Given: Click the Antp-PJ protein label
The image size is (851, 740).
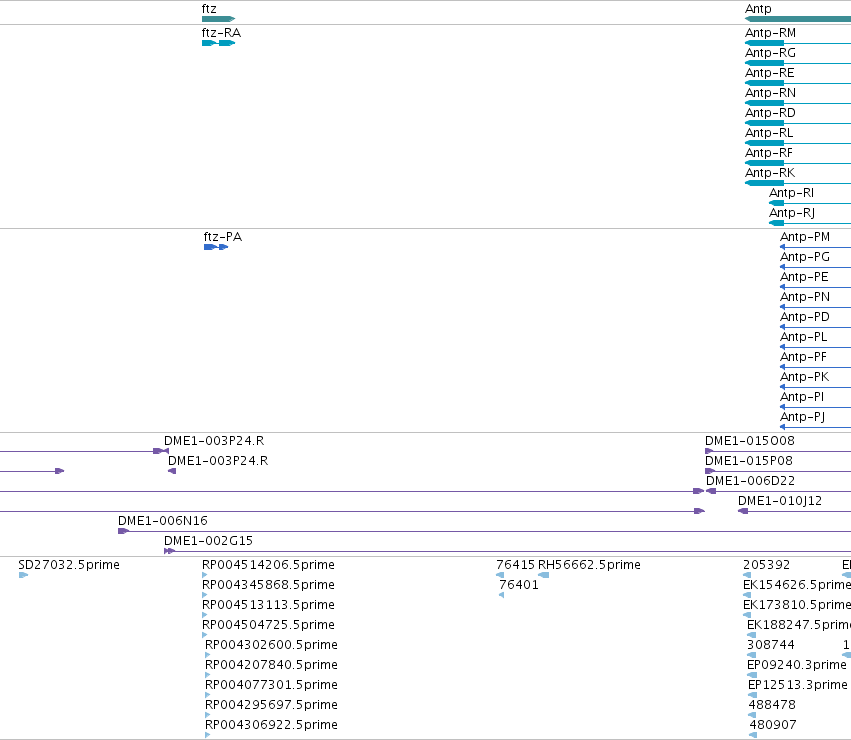Looking at the screenshot, I should click(x=803, y=417).
